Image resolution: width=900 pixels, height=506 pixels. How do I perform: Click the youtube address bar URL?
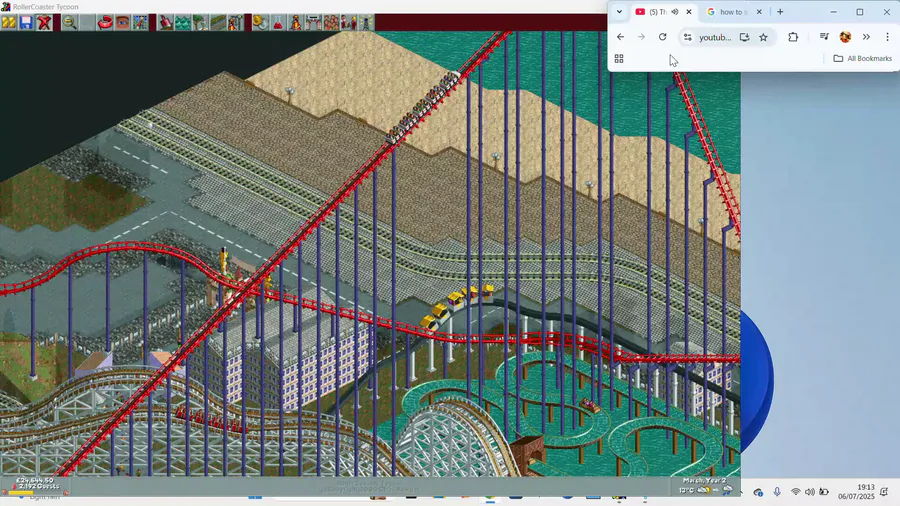[715, 37]
